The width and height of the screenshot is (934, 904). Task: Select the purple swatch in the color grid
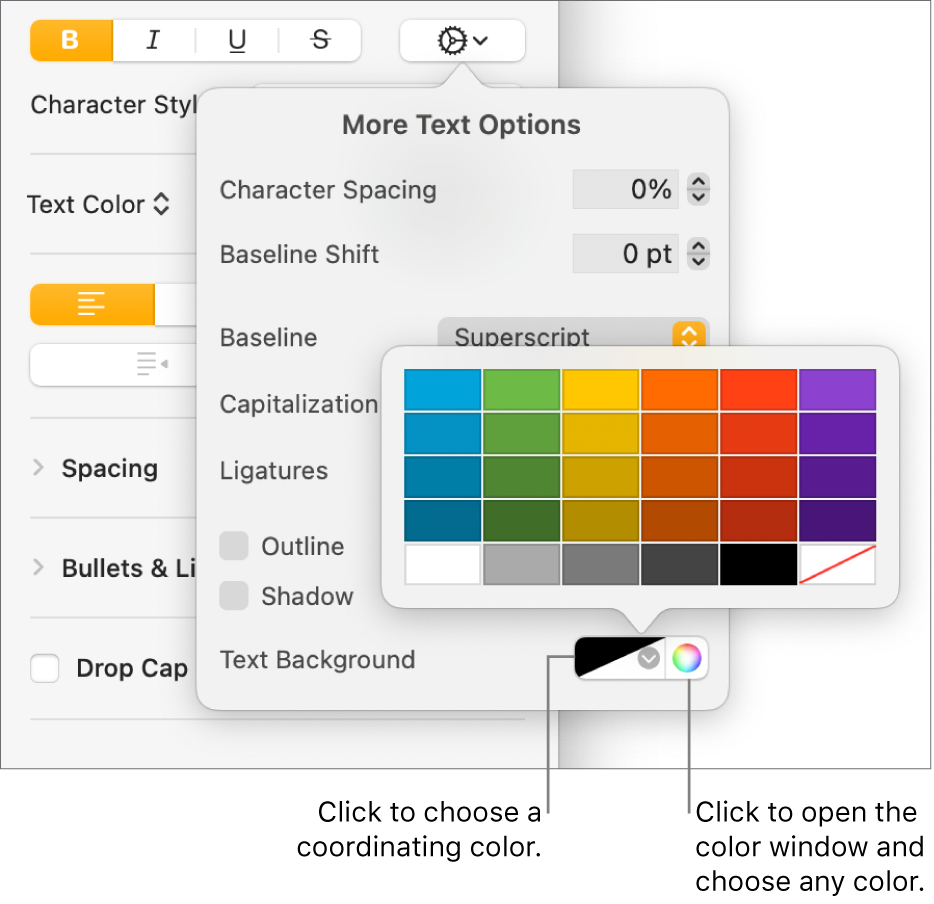(837, 390)
